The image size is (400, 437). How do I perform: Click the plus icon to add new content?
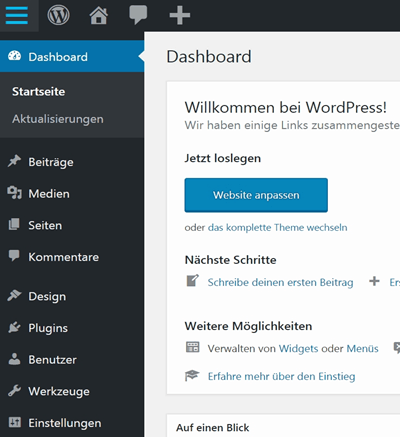pos(180,15)
